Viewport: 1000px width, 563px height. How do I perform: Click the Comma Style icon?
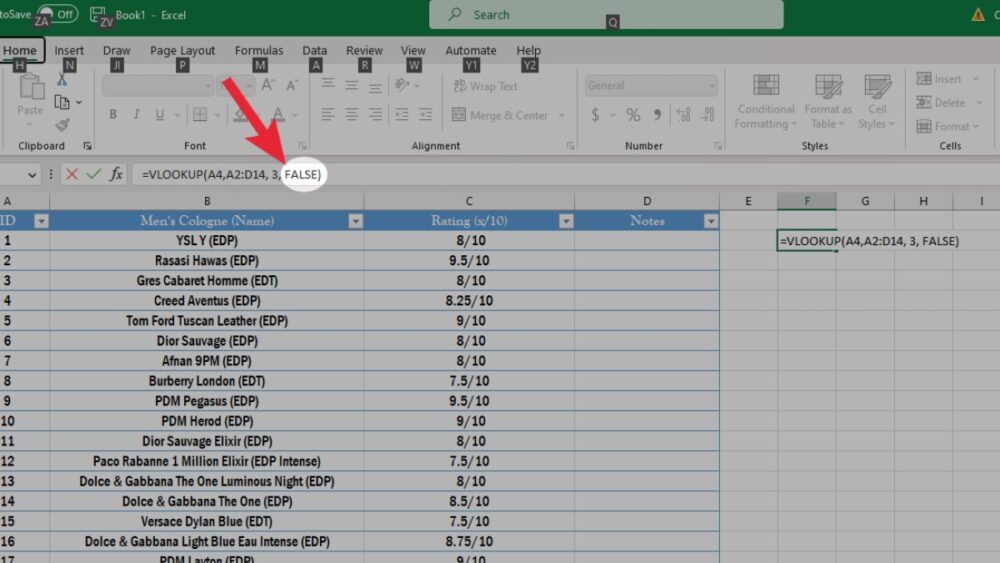tap(657, 115)
